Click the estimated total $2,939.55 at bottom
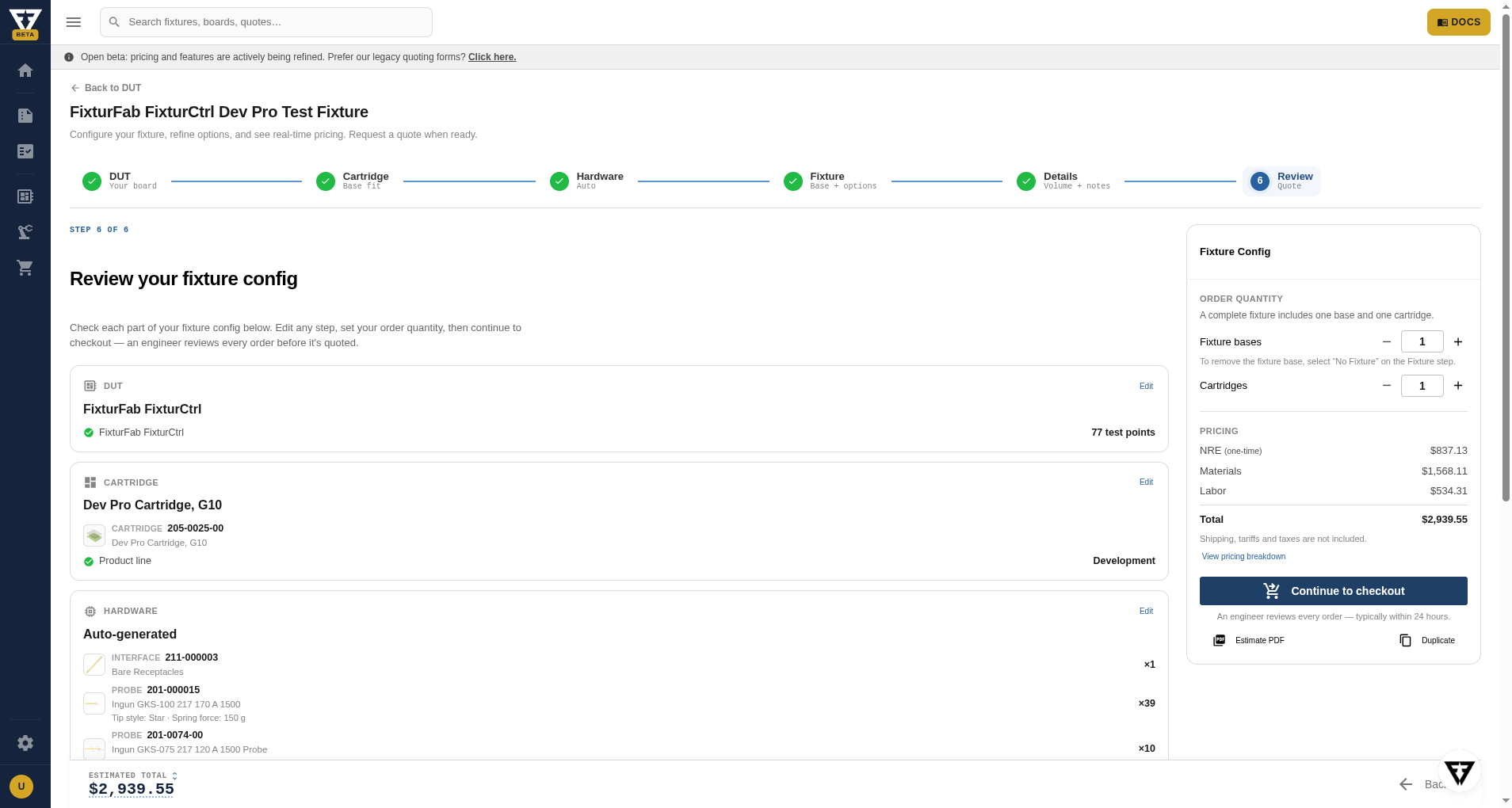 [x=132, y=789]
